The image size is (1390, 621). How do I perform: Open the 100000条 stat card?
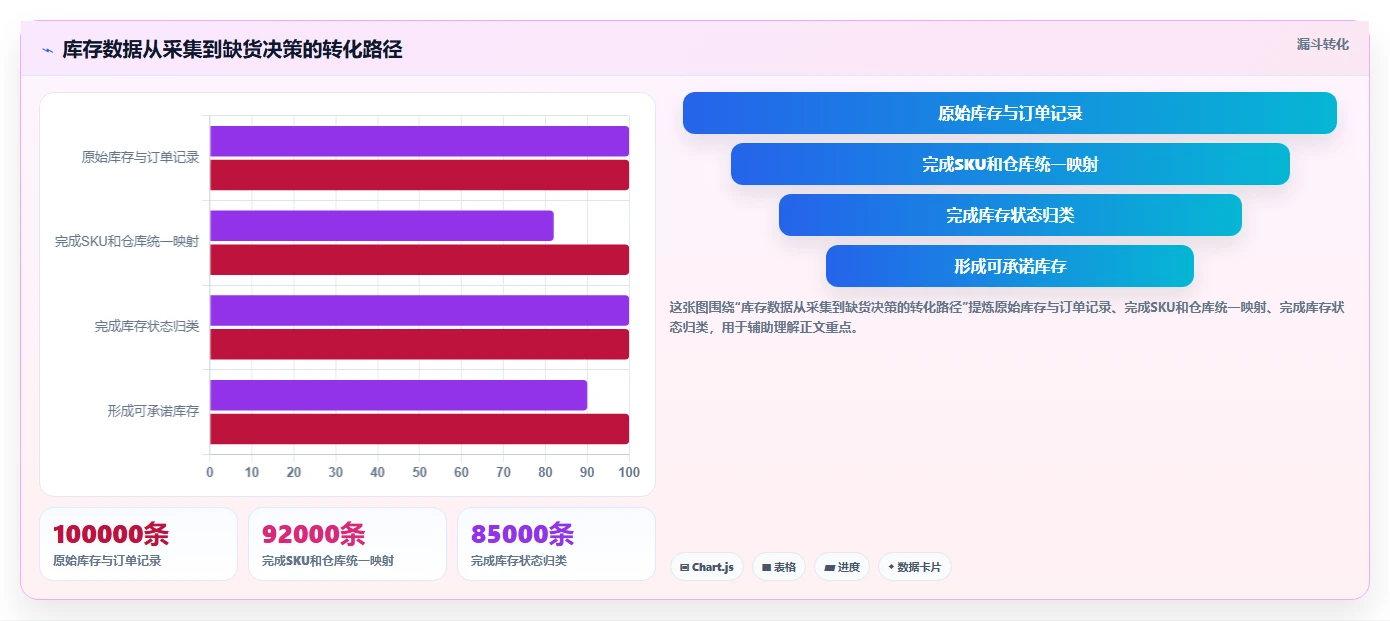pos(138,544)
